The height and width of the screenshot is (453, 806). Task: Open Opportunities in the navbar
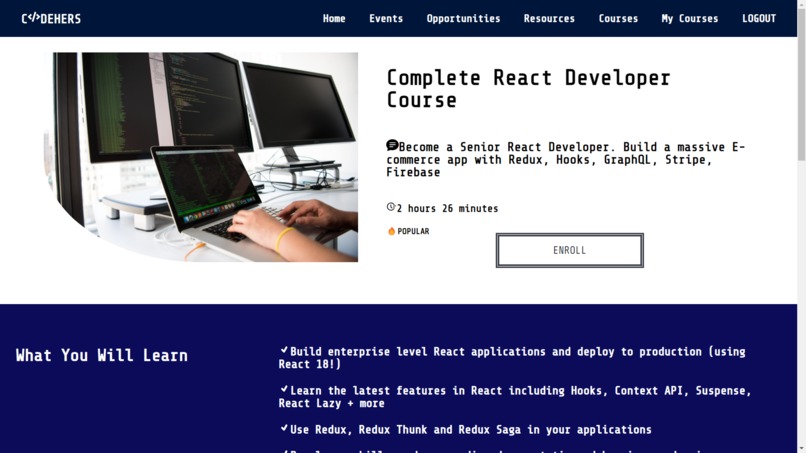click(x=463, y=19)
